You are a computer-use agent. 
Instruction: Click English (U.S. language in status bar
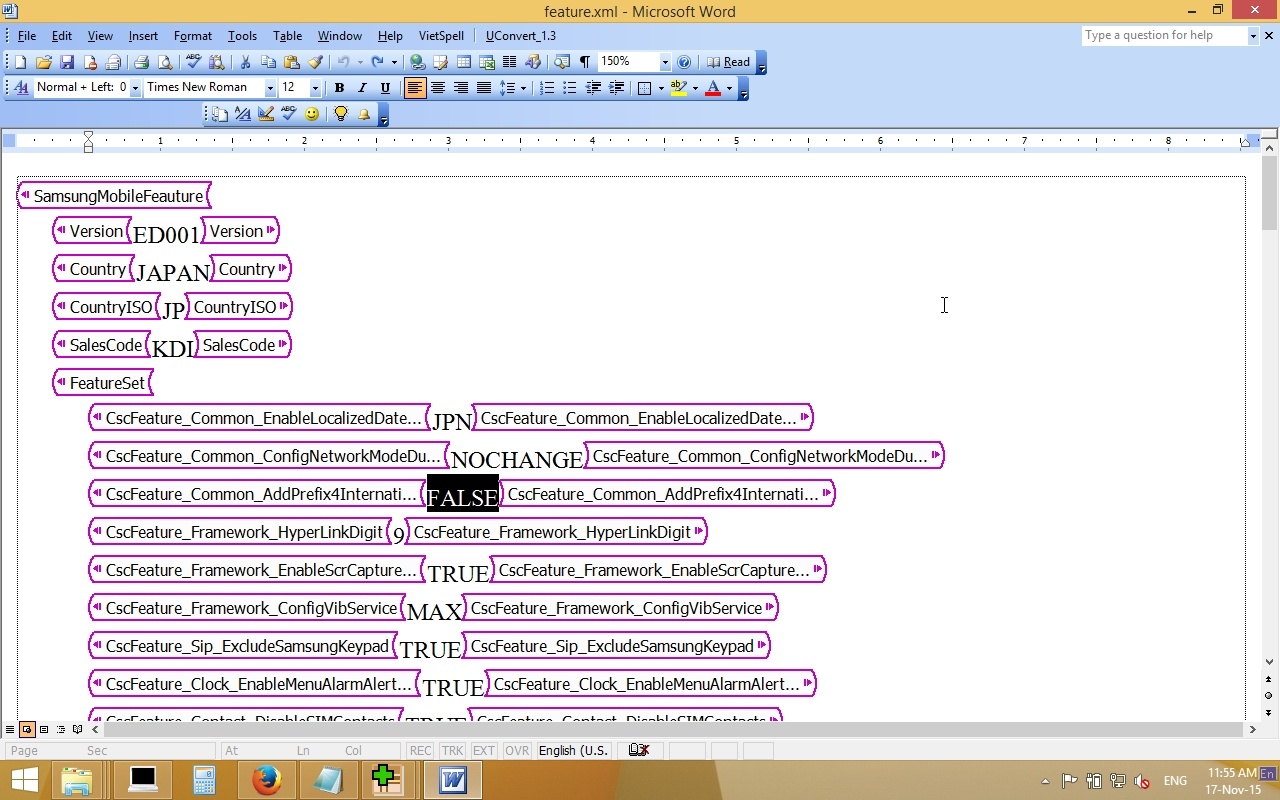click(573, 751)
